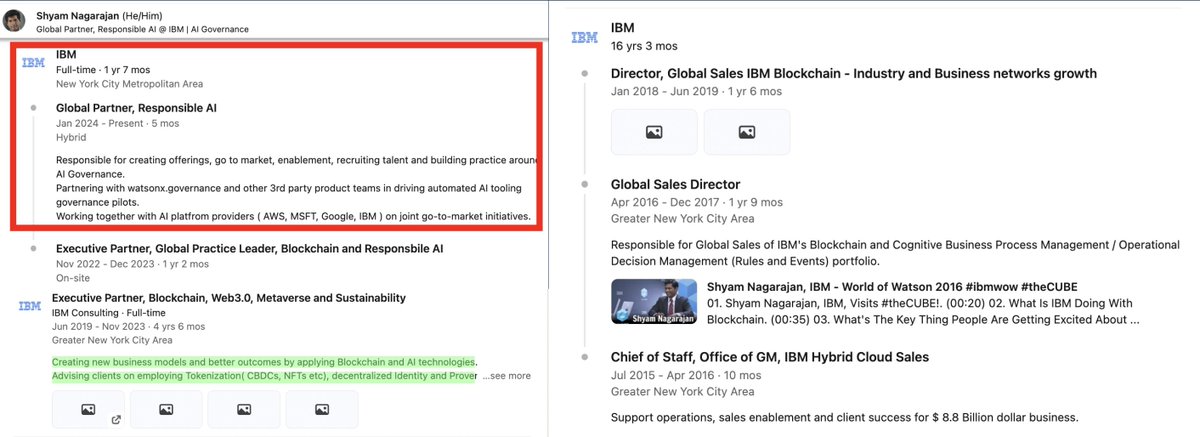This screenshot has height=437, width=1200.
Task: Click the highlighted line 'Creating new business models and better outcomes'
Action: 264,361
